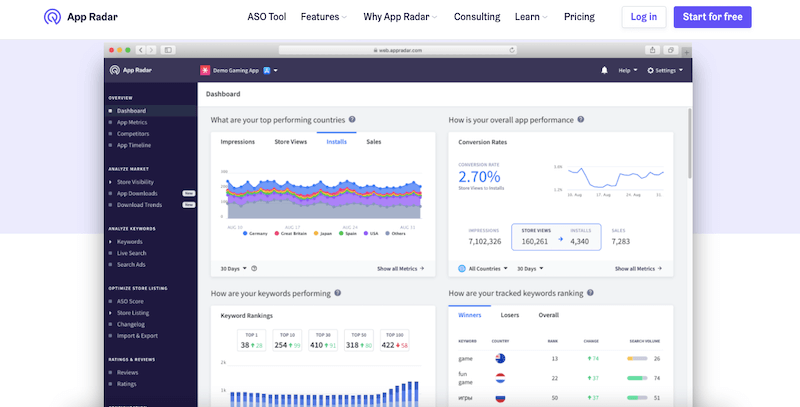Click the Log in button
This screenshot has width=800, height=407.
pyautogui.click(x=644, y=17)
